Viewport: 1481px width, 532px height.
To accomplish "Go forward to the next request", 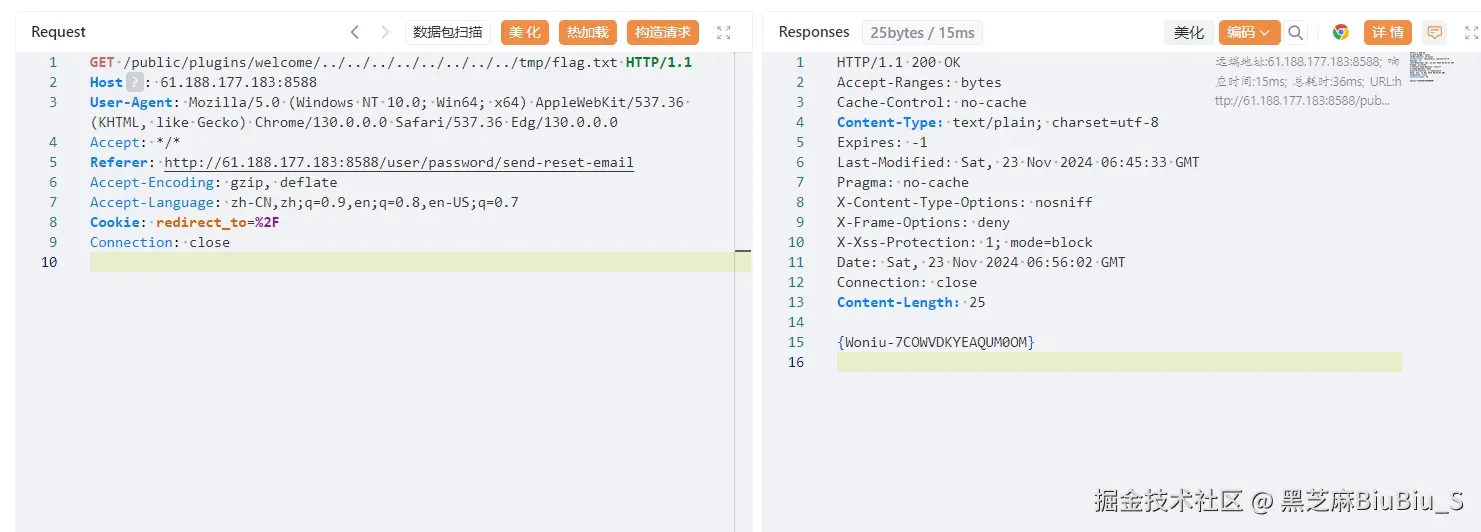I will 385,33.
